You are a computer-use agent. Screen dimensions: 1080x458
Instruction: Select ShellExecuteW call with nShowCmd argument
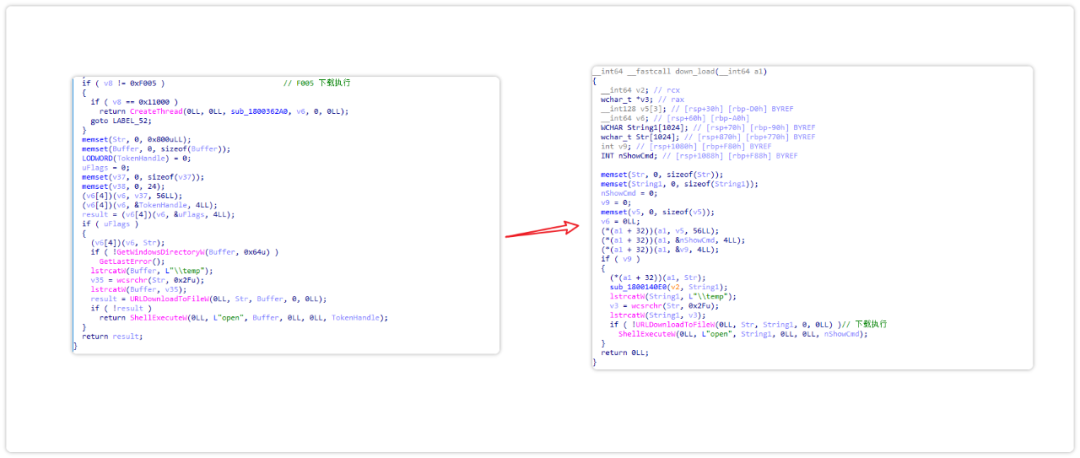740,334
